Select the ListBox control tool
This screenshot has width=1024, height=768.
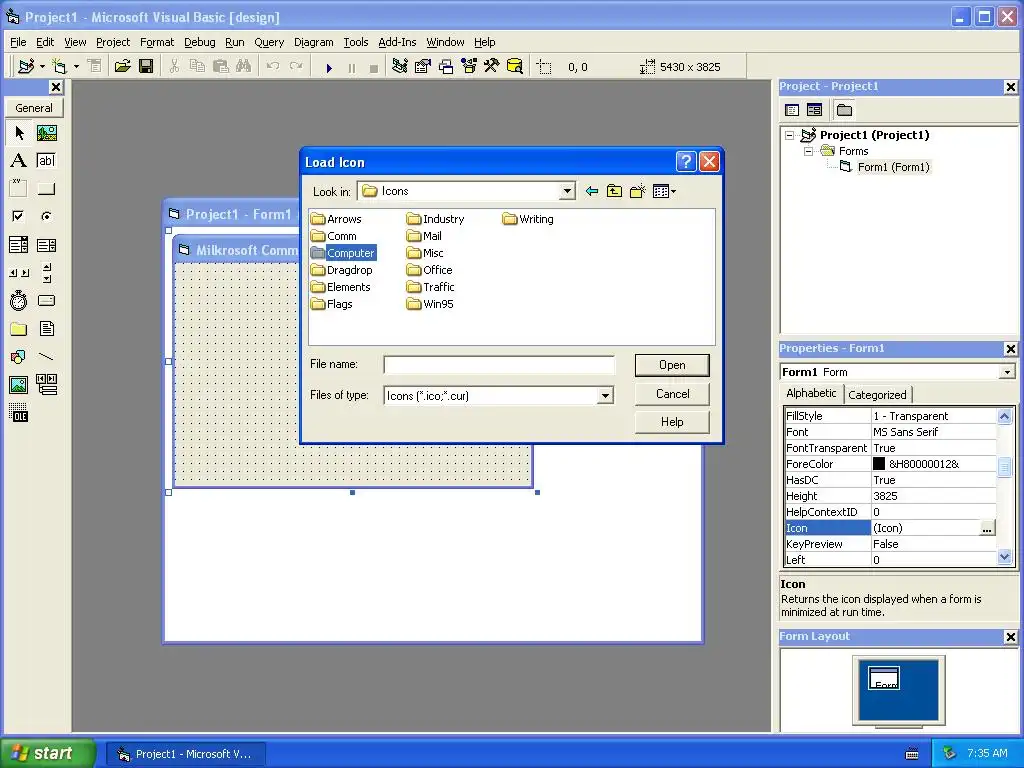pos(46,245)
